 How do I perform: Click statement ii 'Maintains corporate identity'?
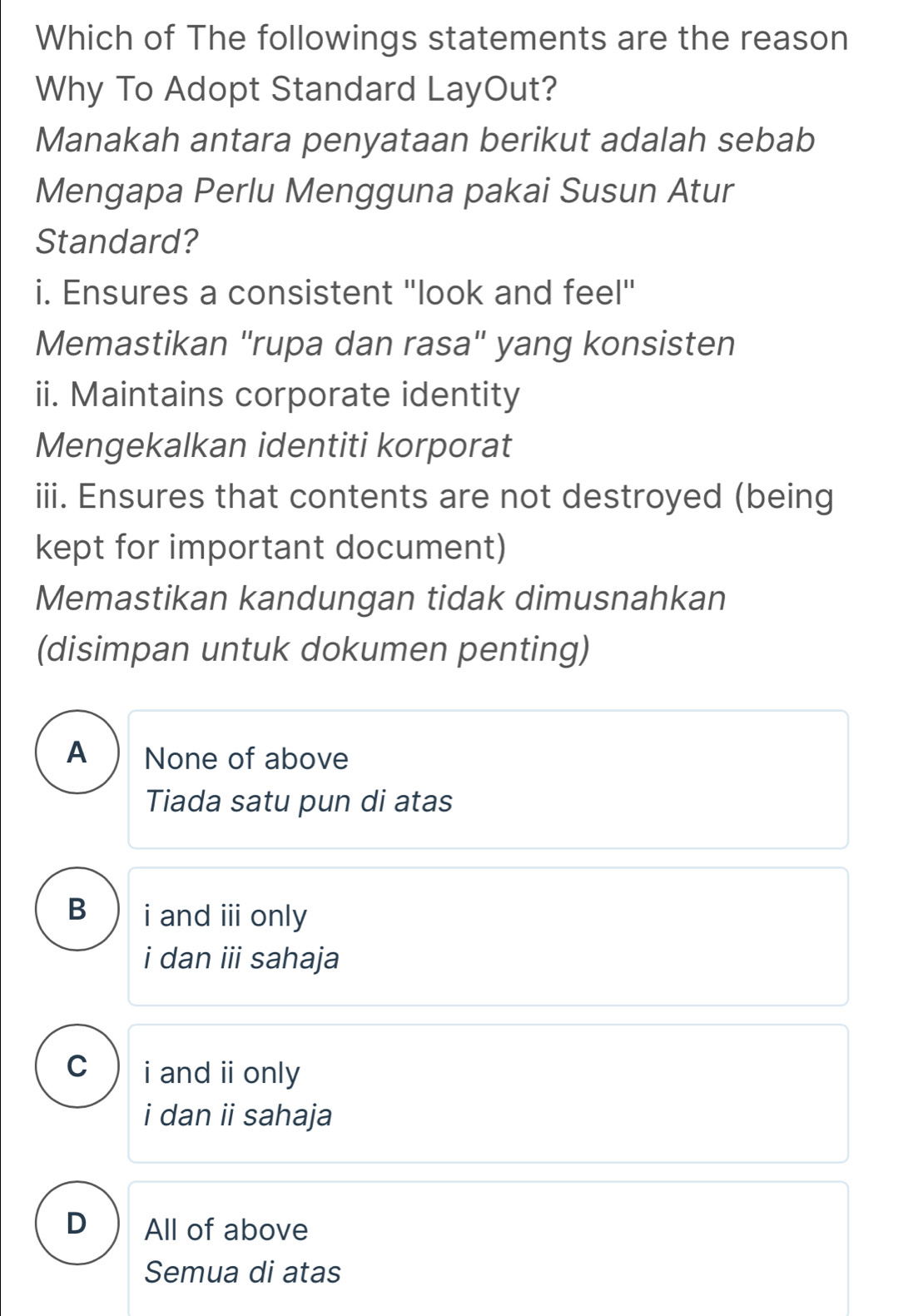[278, 395]
